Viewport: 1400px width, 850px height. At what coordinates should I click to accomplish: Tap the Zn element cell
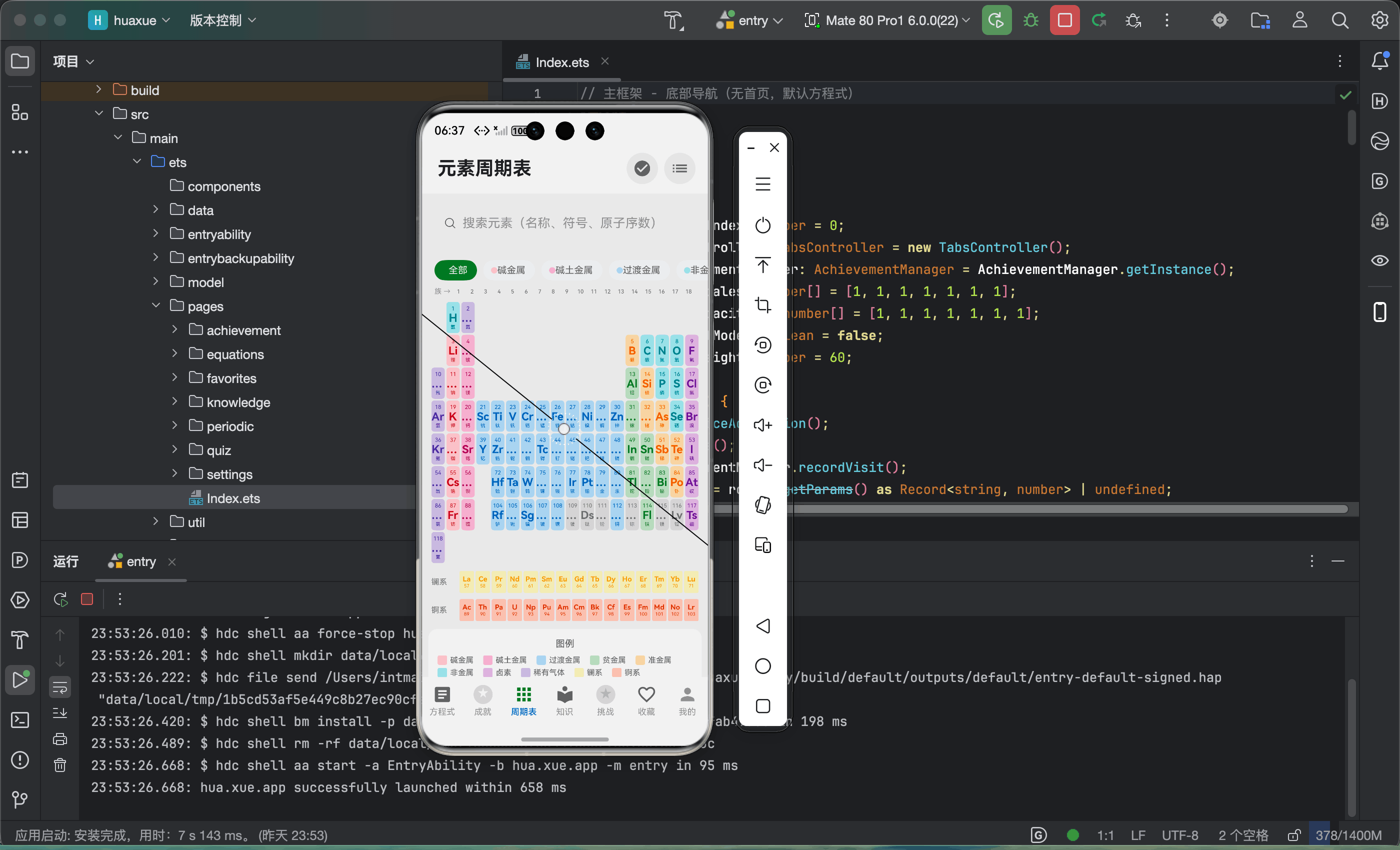[616, 416]
